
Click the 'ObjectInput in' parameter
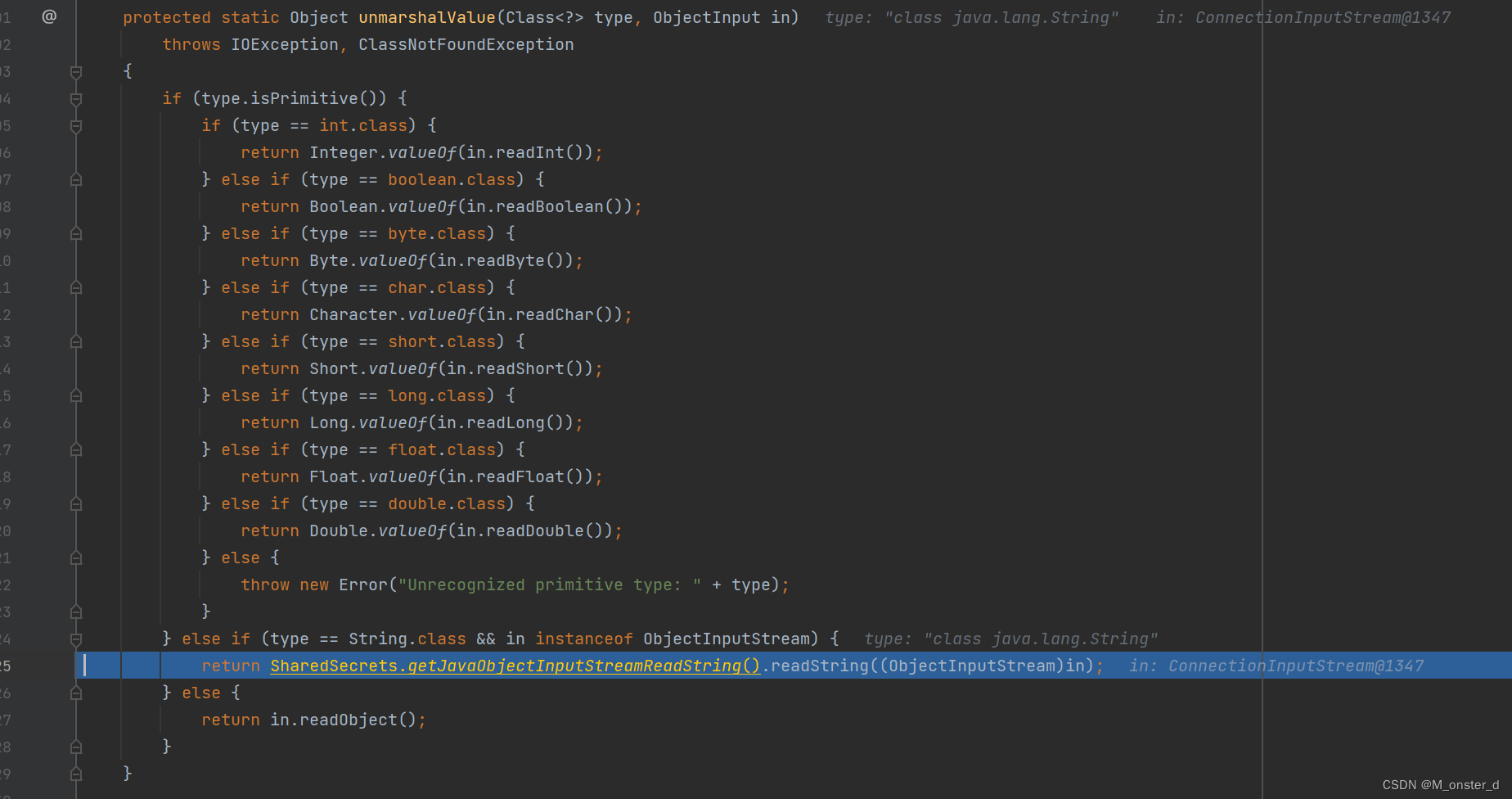[x=721, y=17]
